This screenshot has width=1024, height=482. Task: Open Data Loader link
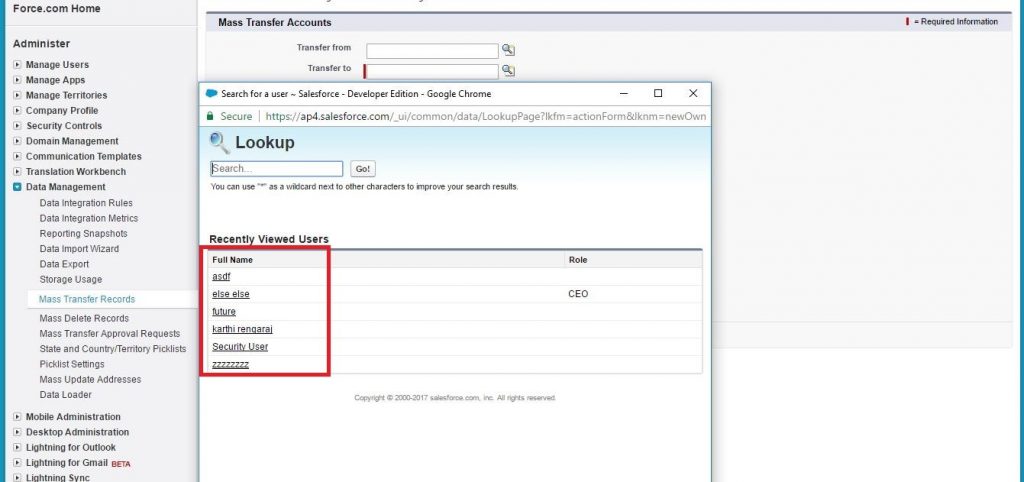[x=65, y=395]
